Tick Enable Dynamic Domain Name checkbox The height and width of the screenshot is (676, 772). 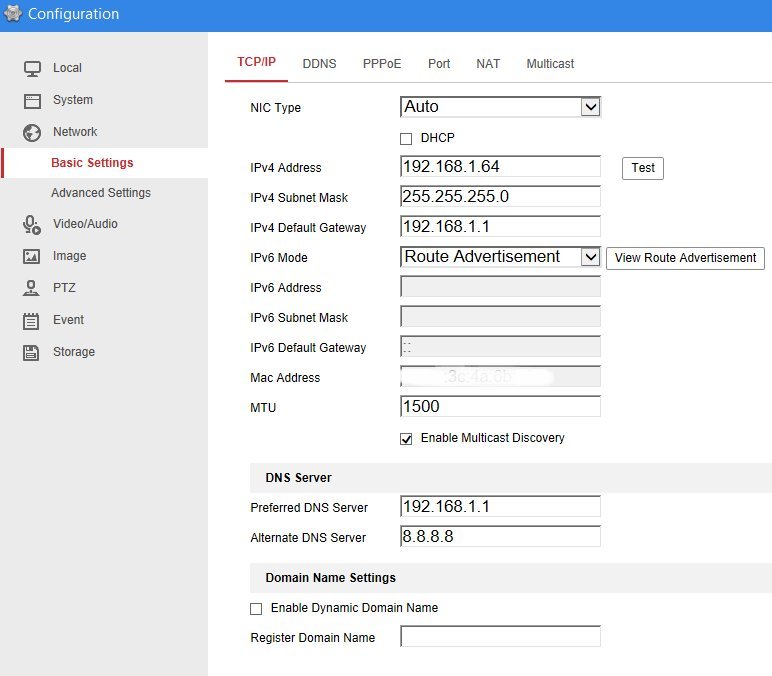tap(256, 608)
